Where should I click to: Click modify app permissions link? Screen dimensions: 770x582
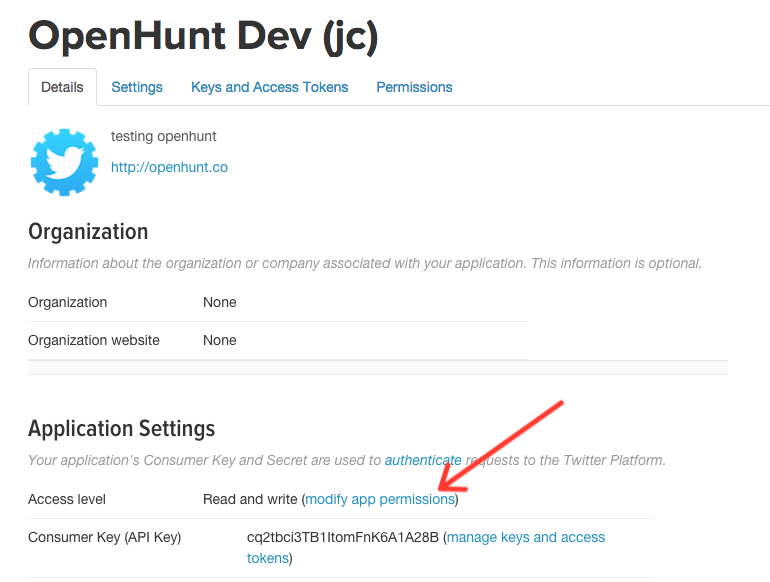[x=380, y=499]
